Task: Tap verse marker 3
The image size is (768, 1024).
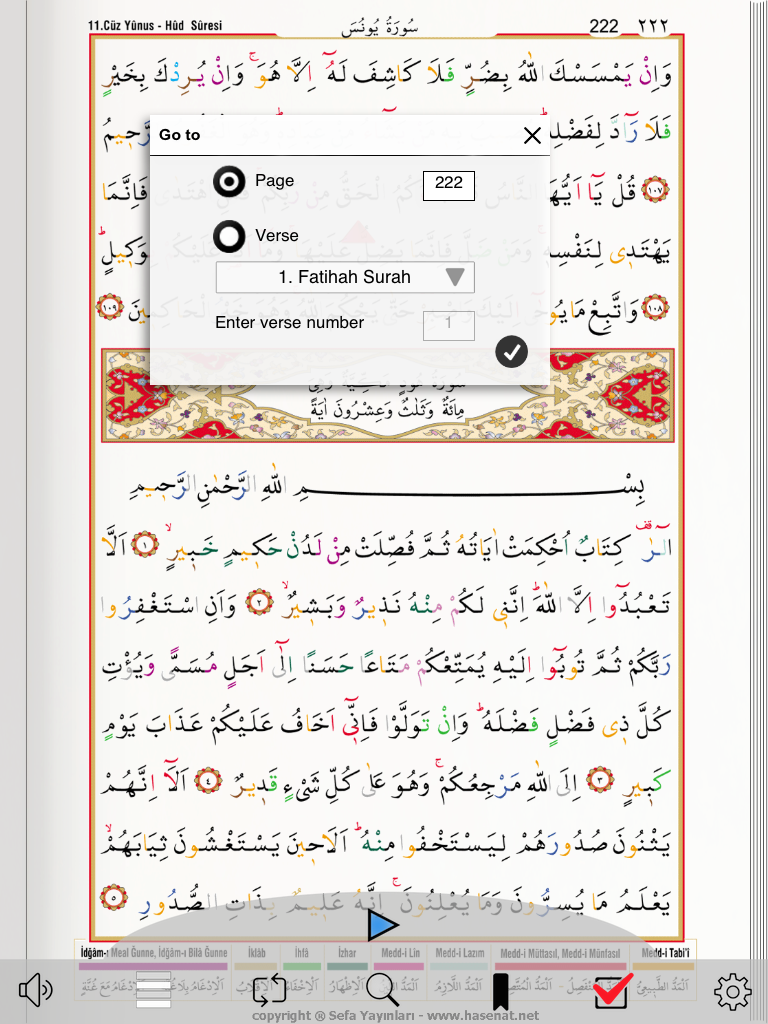Action: (x=600, y=780)
